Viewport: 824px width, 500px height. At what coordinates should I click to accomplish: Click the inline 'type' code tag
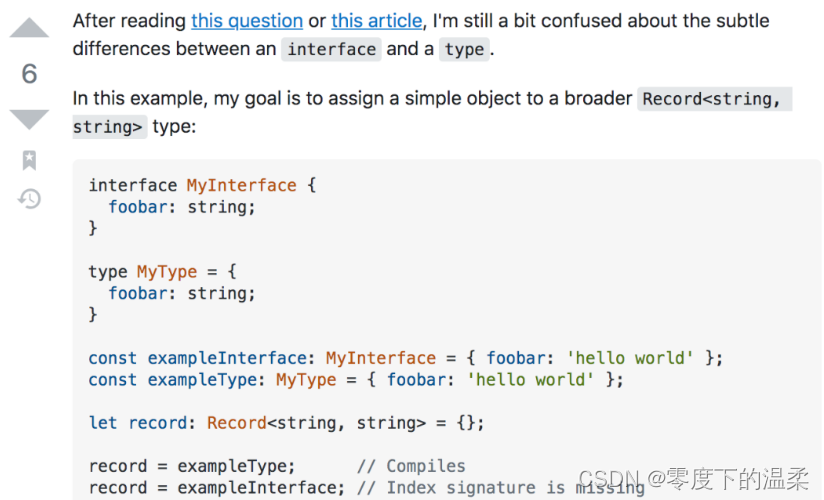pyautogui.click(x=464, y=49)
